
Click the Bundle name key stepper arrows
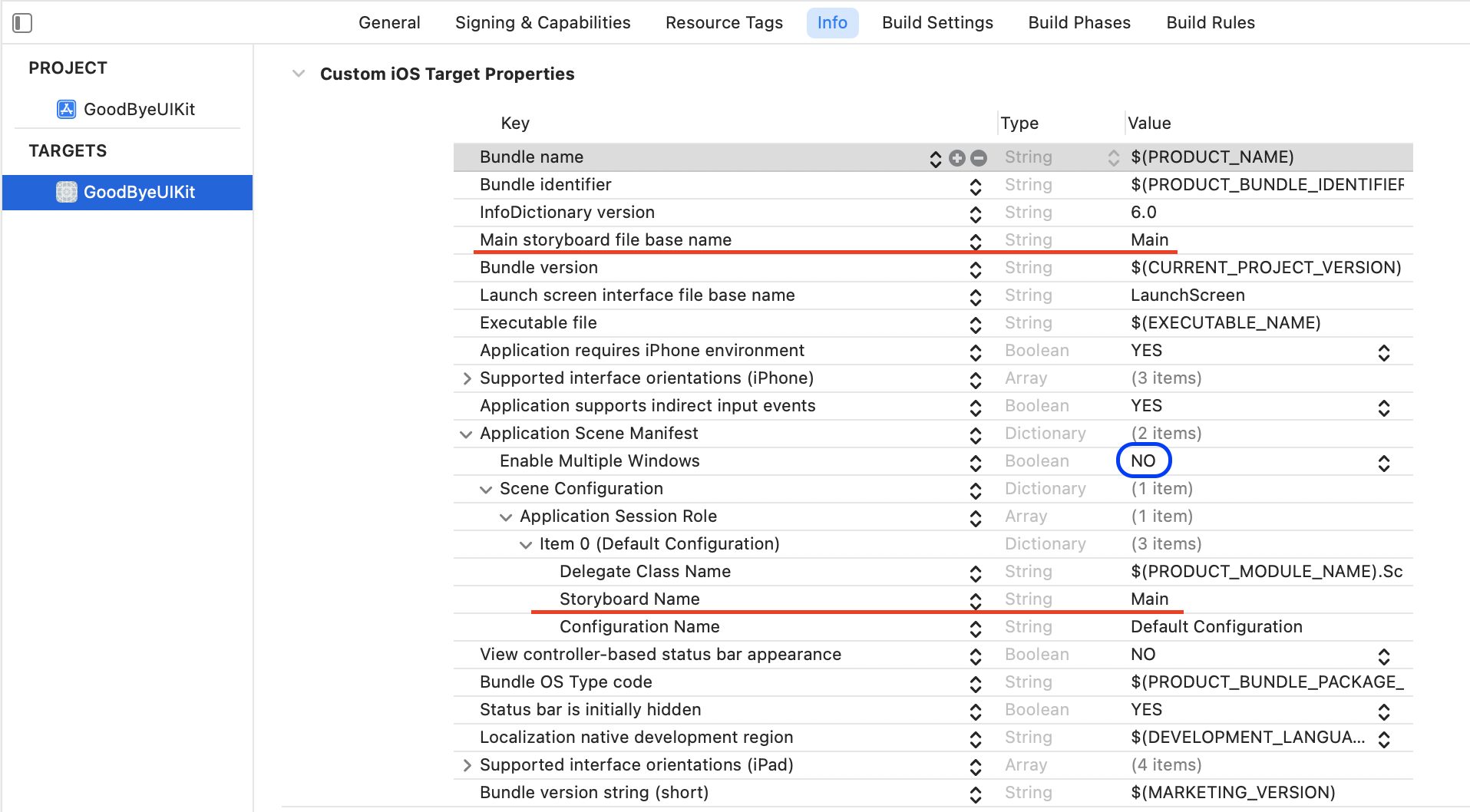tap(935, 158)
